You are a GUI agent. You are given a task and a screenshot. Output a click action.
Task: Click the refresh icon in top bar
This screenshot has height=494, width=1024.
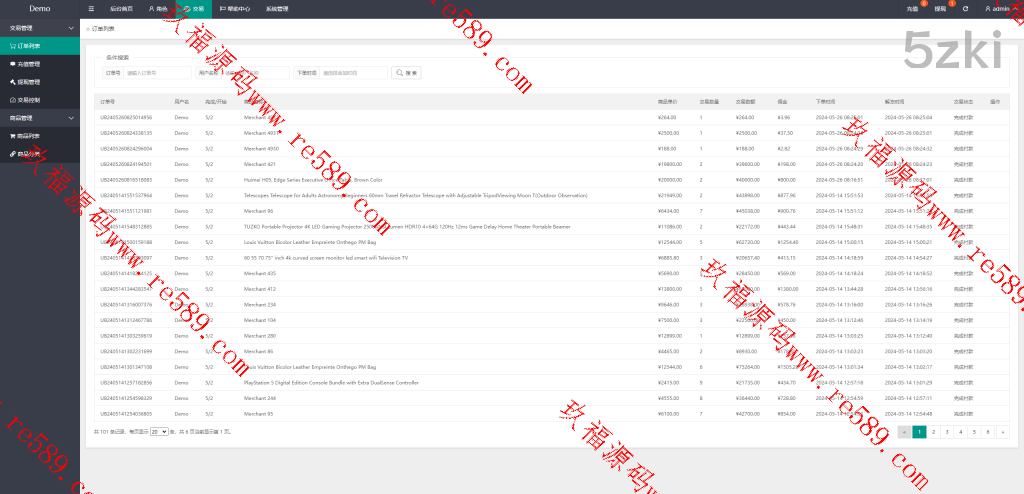coord(965,8)
